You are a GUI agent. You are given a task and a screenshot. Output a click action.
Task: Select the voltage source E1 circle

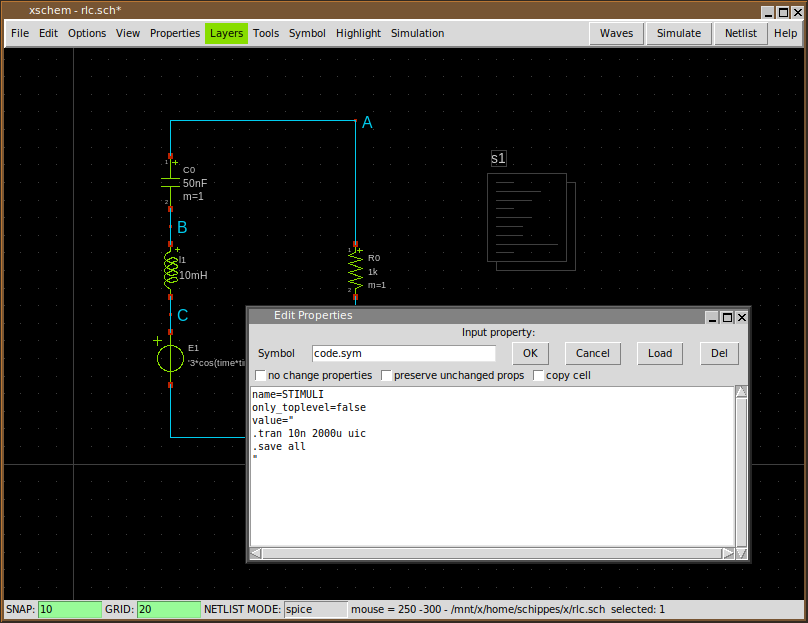[x=171, y=358]
